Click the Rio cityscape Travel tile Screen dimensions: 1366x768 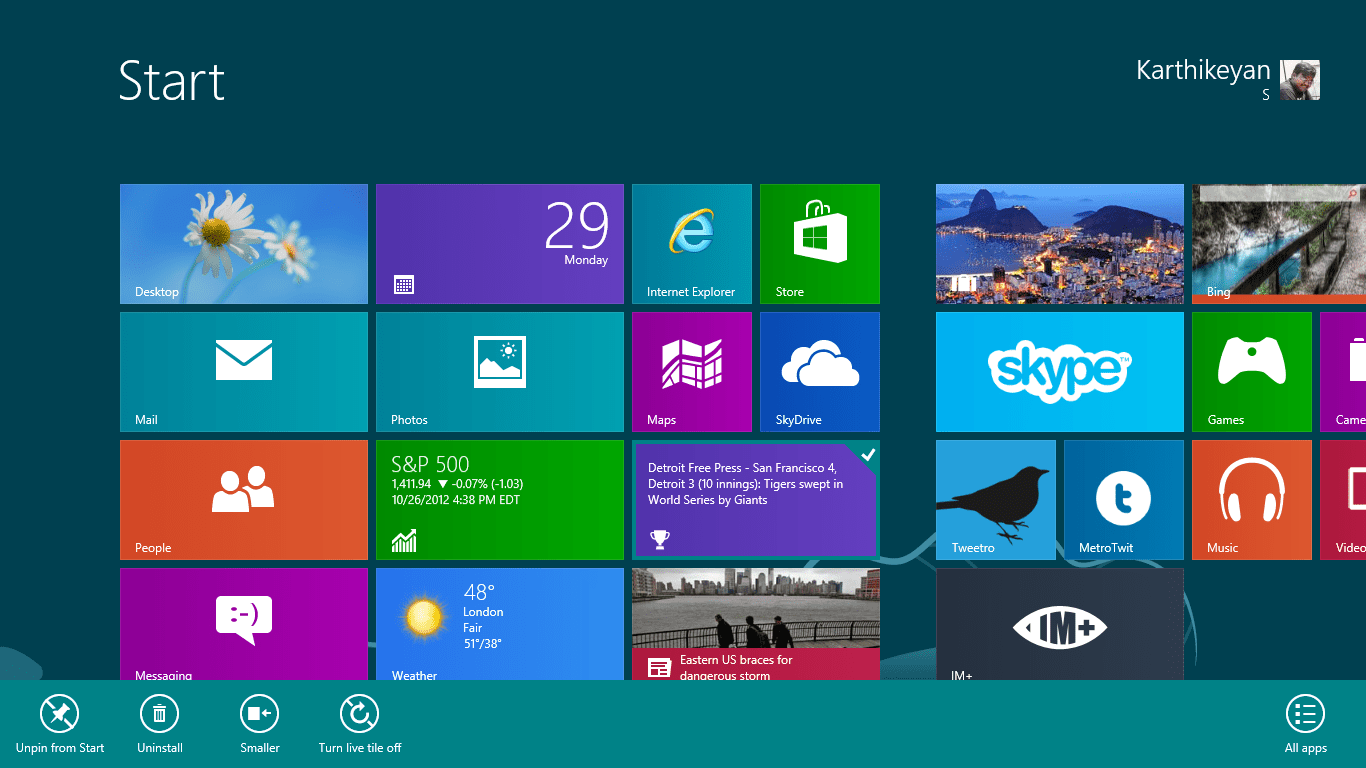1060,244
